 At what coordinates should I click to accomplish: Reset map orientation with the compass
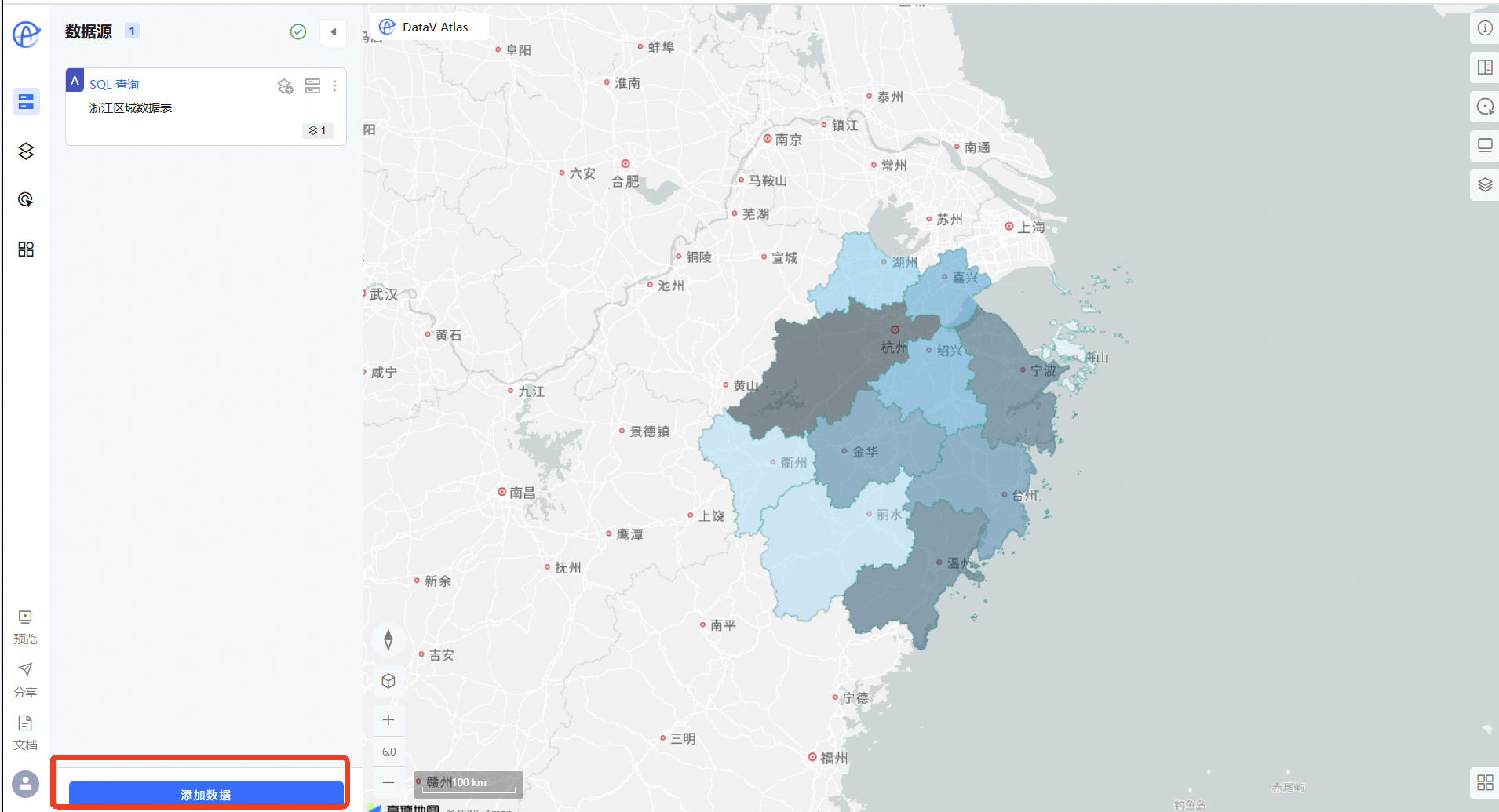click(x=388, y=640)
